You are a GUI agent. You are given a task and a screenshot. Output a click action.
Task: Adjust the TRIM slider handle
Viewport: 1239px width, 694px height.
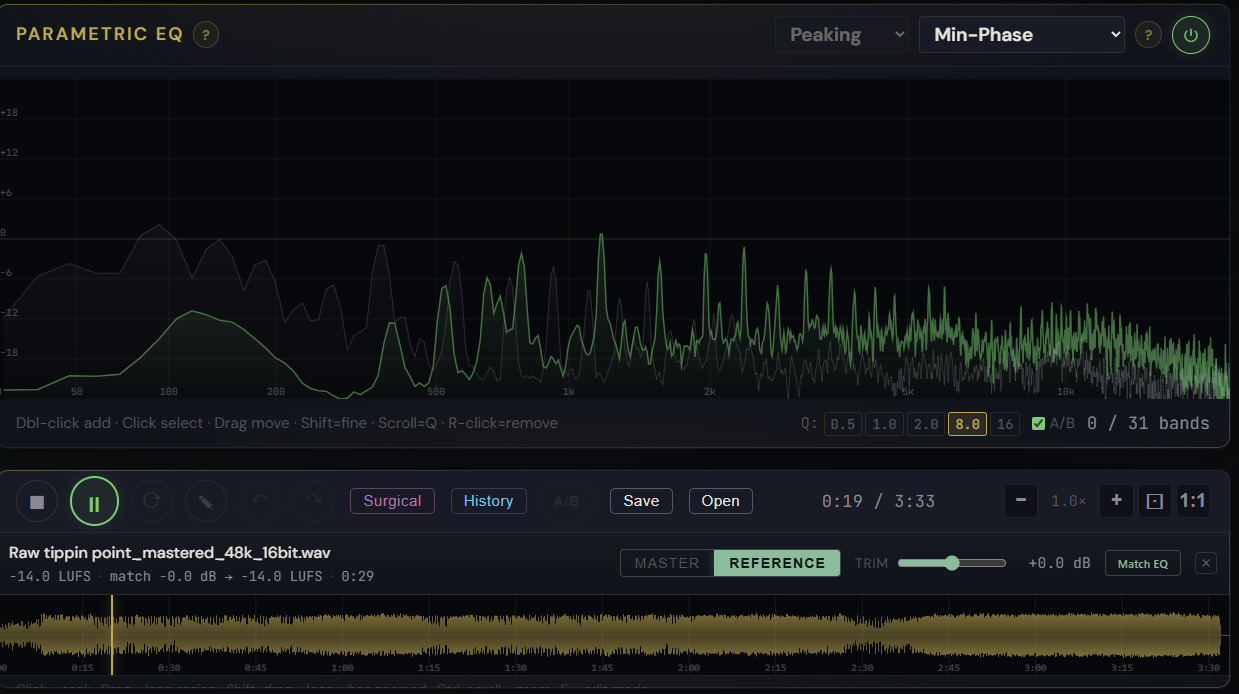(952, 563)
